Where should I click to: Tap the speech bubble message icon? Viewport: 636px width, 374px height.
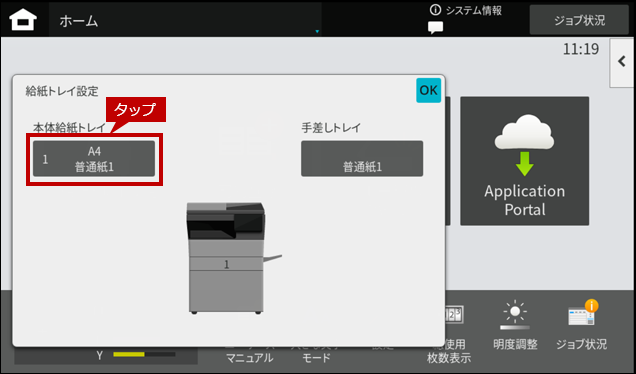coord(435,28)
